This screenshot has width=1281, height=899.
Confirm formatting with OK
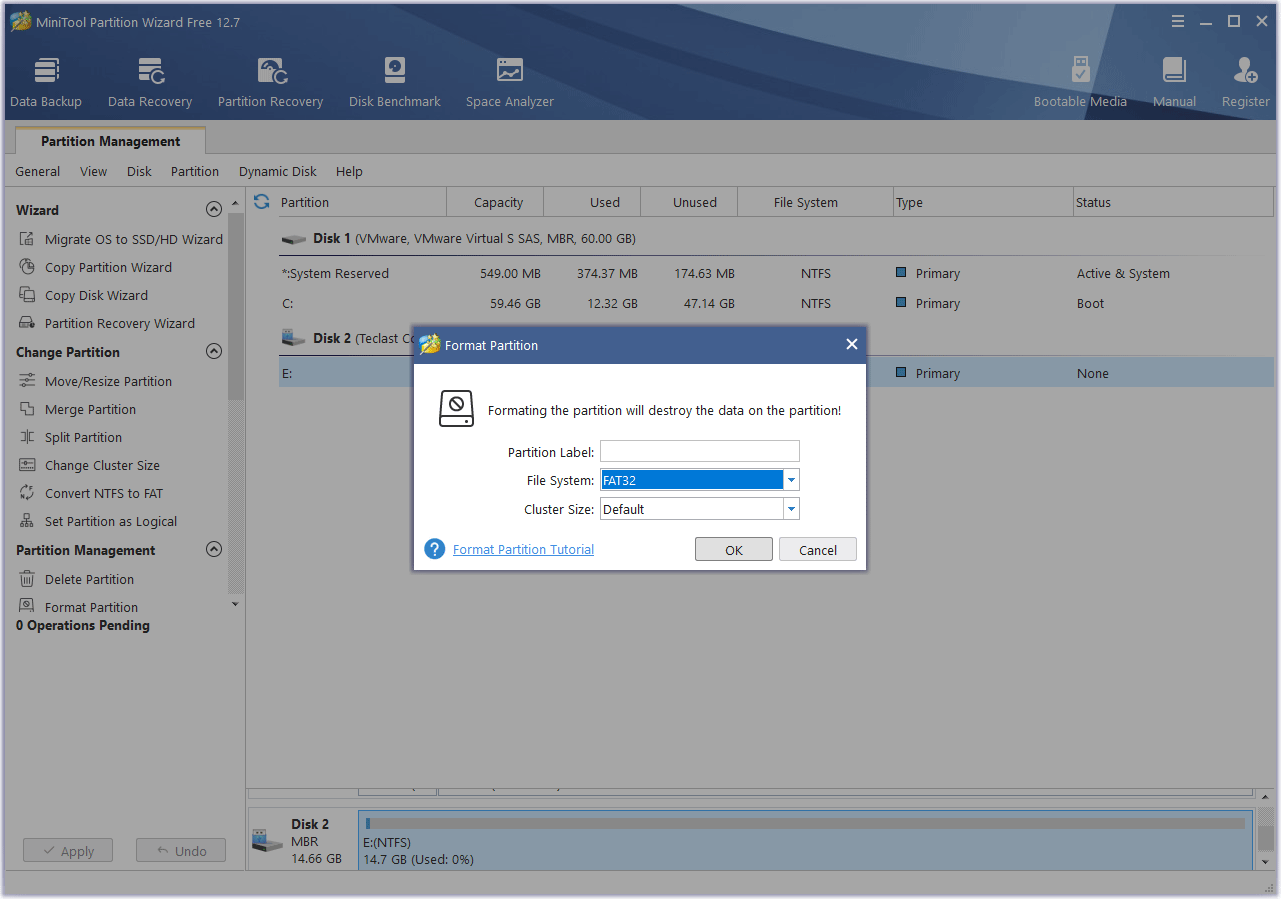(x=734, y=550)
